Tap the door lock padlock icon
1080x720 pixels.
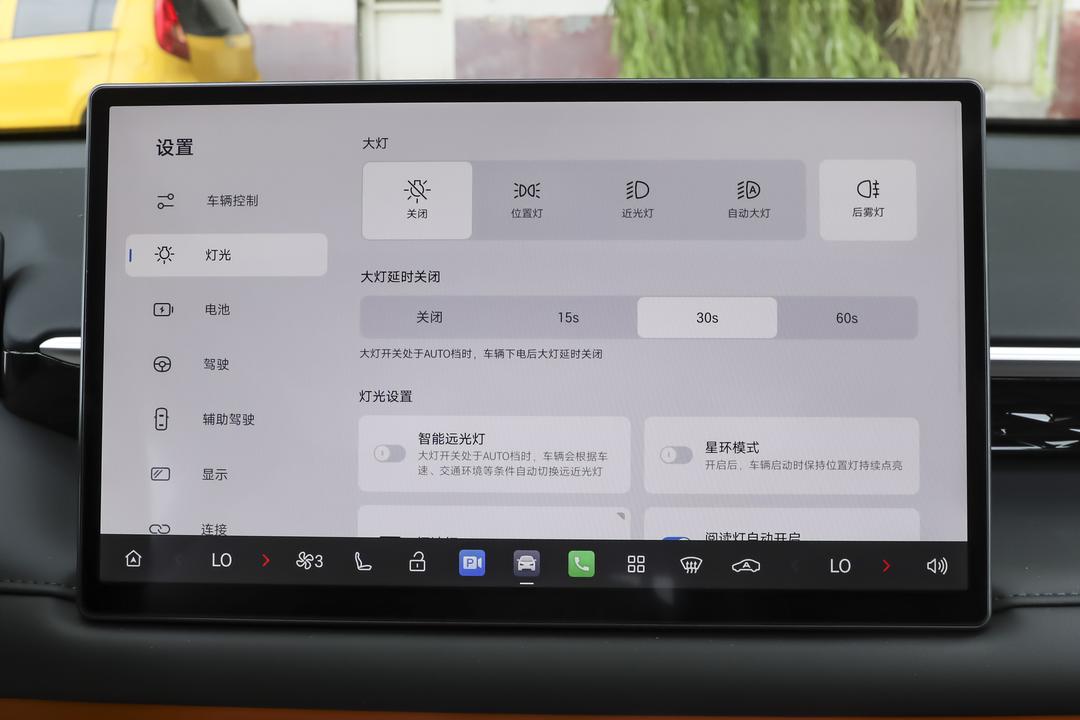(x=417, y=562)
